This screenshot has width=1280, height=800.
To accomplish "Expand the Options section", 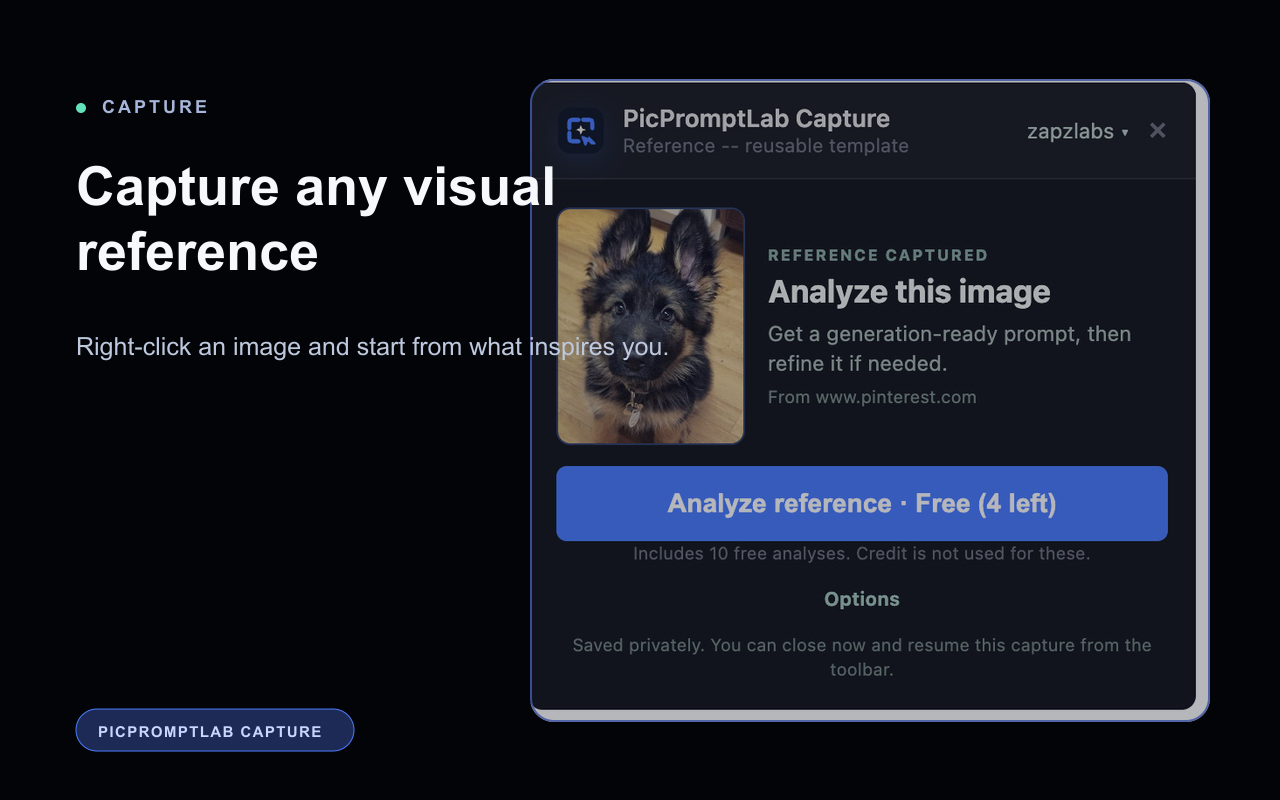I will point(862,599).
